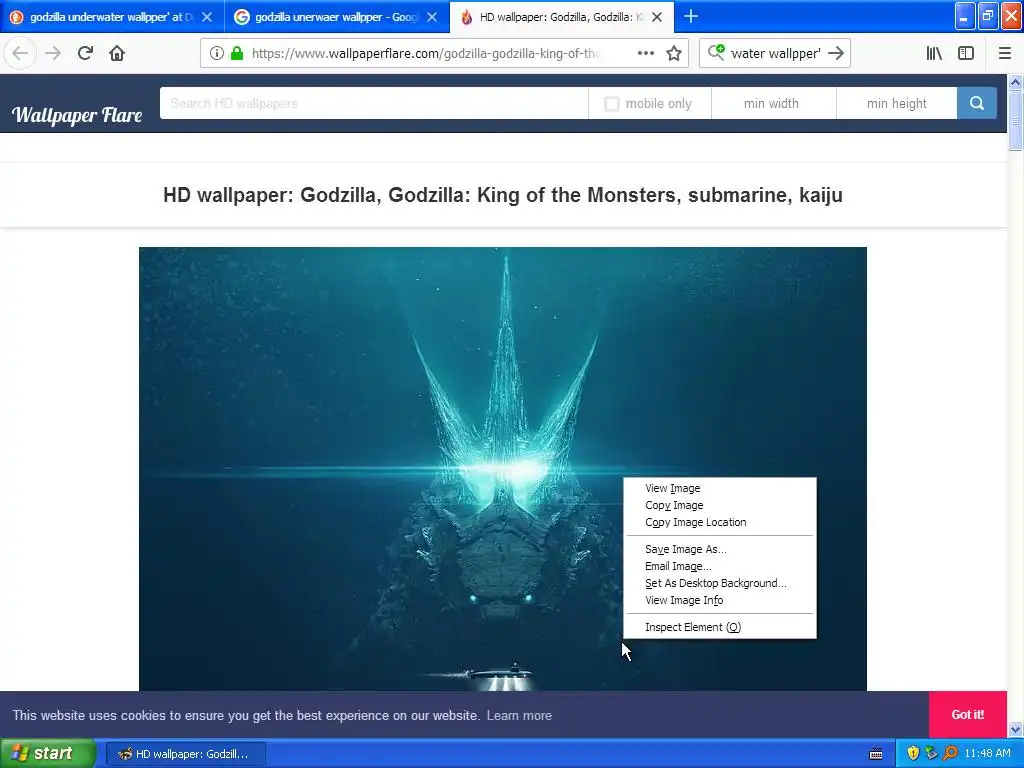1024x768 pixels.
Task: Bookmark this page with the star
Action: click(x=674, y=54)
